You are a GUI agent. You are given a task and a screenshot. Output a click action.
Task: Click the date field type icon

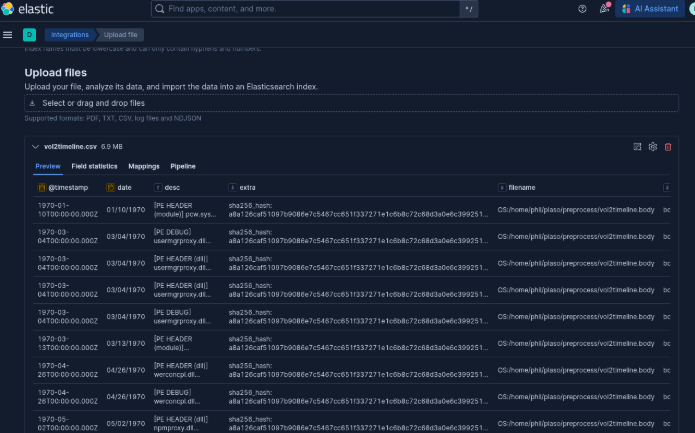110,187
